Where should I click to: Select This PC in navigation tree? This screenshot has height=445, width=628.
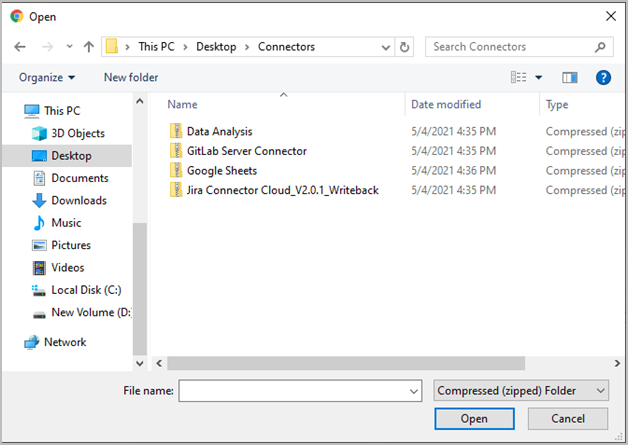point(62,111)
